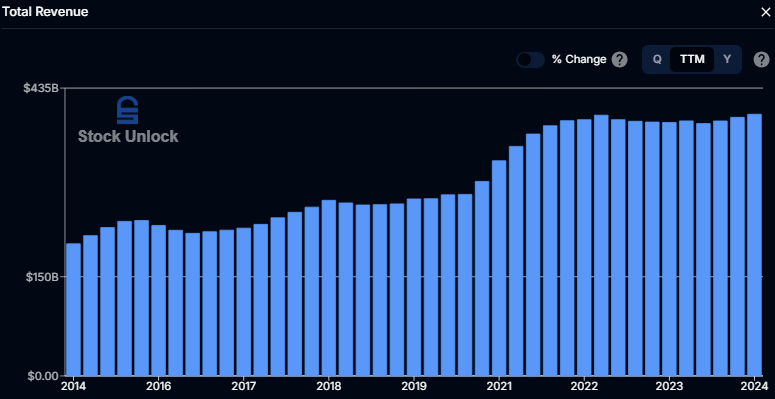The width and height of the screenshot is (775, 399).
Task: Open help icon right of Y tab
Action: coord(761,60)
